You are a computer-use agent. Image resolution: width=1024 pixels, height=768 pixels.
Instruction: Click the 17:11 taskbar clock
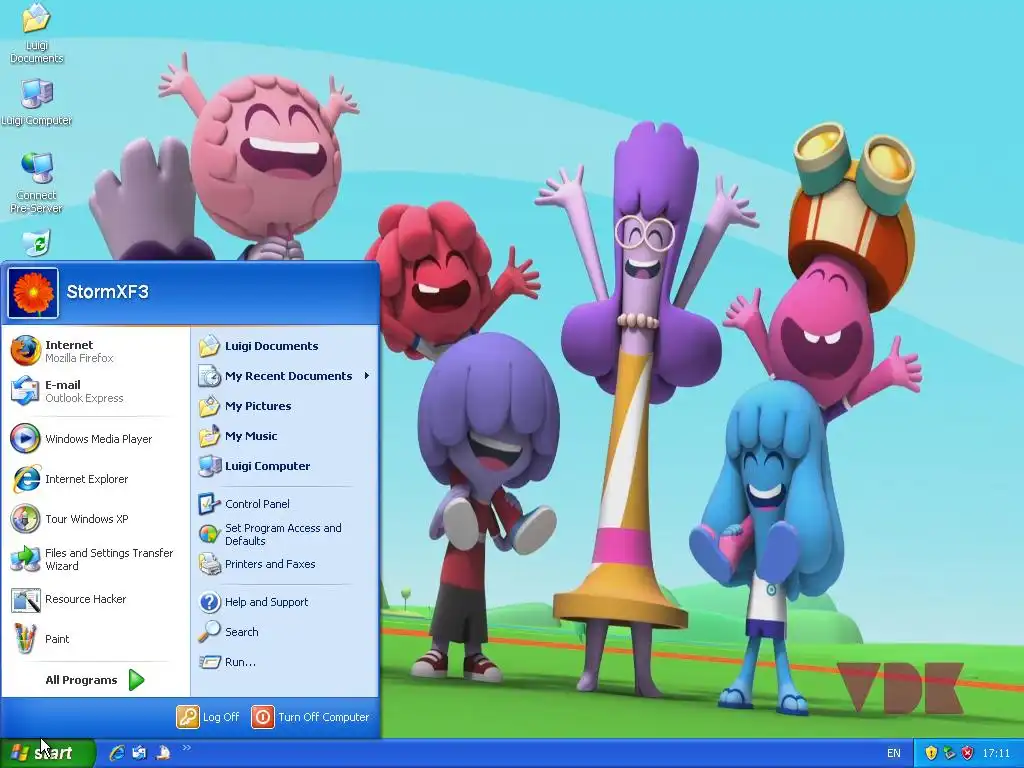click(996, 753)
